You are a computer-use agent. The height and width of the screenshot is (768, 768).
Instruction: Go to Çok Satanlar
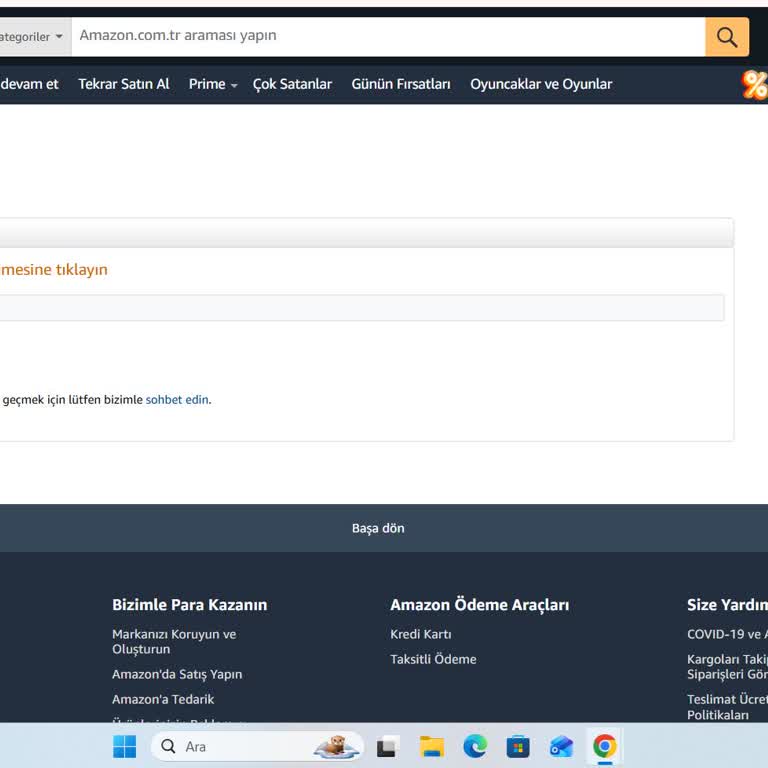click(x=292, y=84)
